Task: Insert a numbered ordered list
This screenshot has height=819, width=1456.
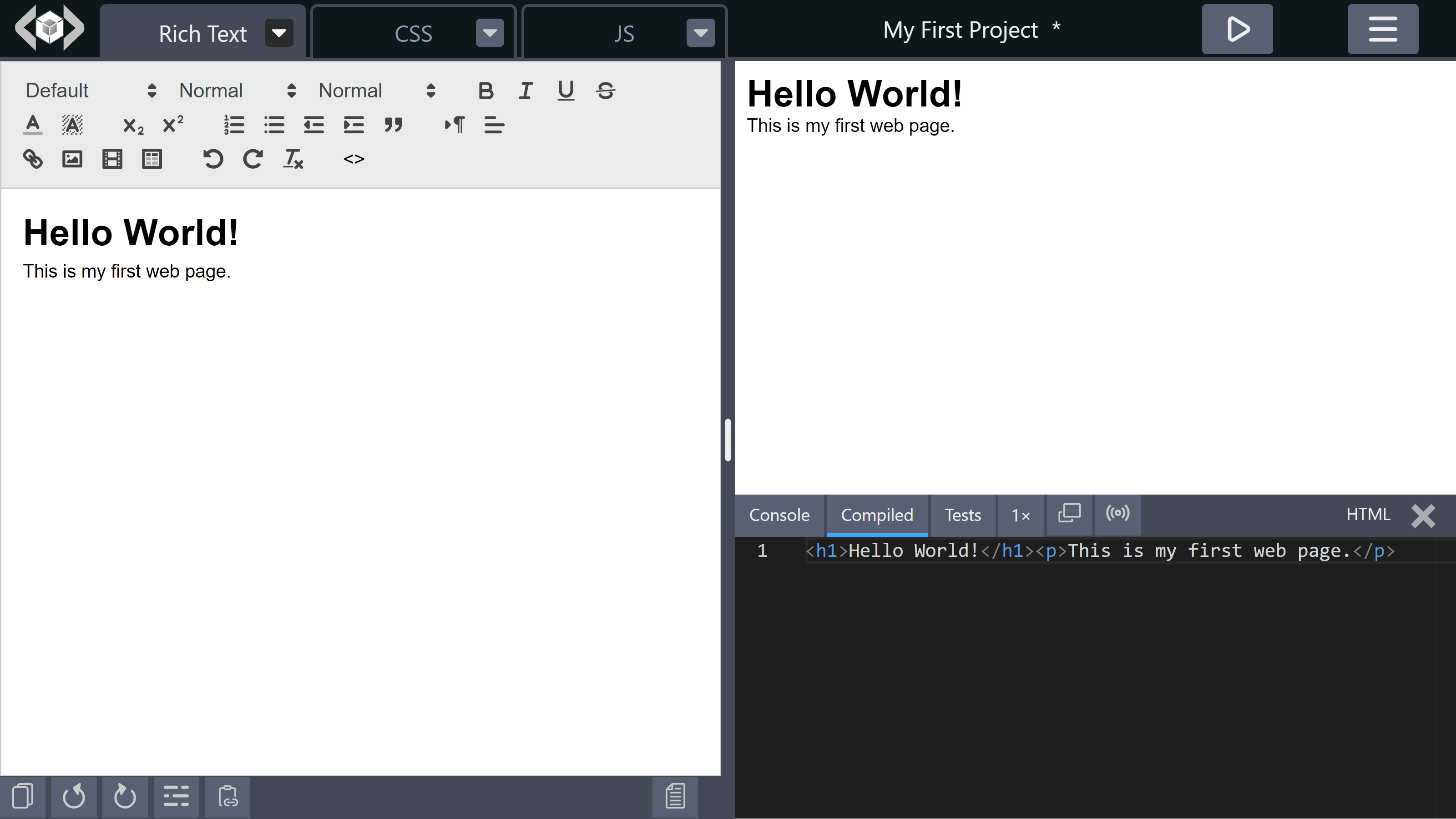Action: [234, 125]
